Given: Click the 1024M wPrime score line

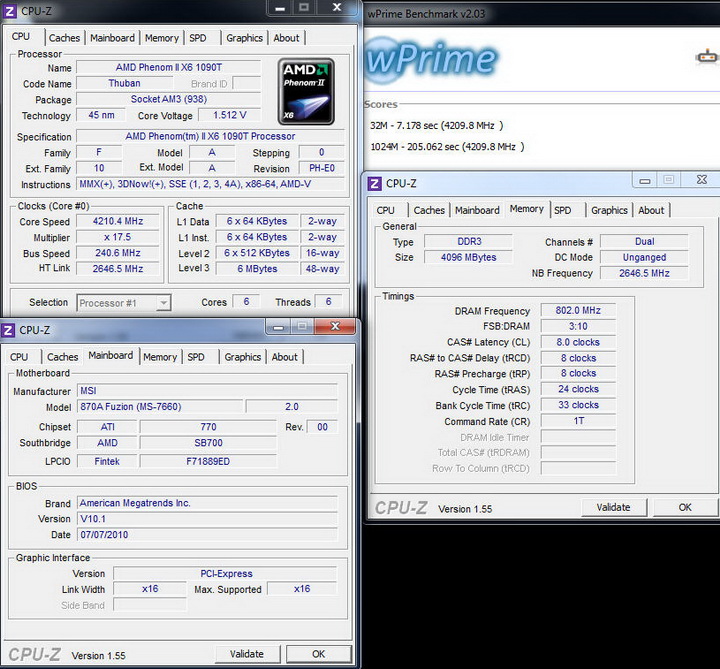Looking at the screenshot, I should 447,147.
